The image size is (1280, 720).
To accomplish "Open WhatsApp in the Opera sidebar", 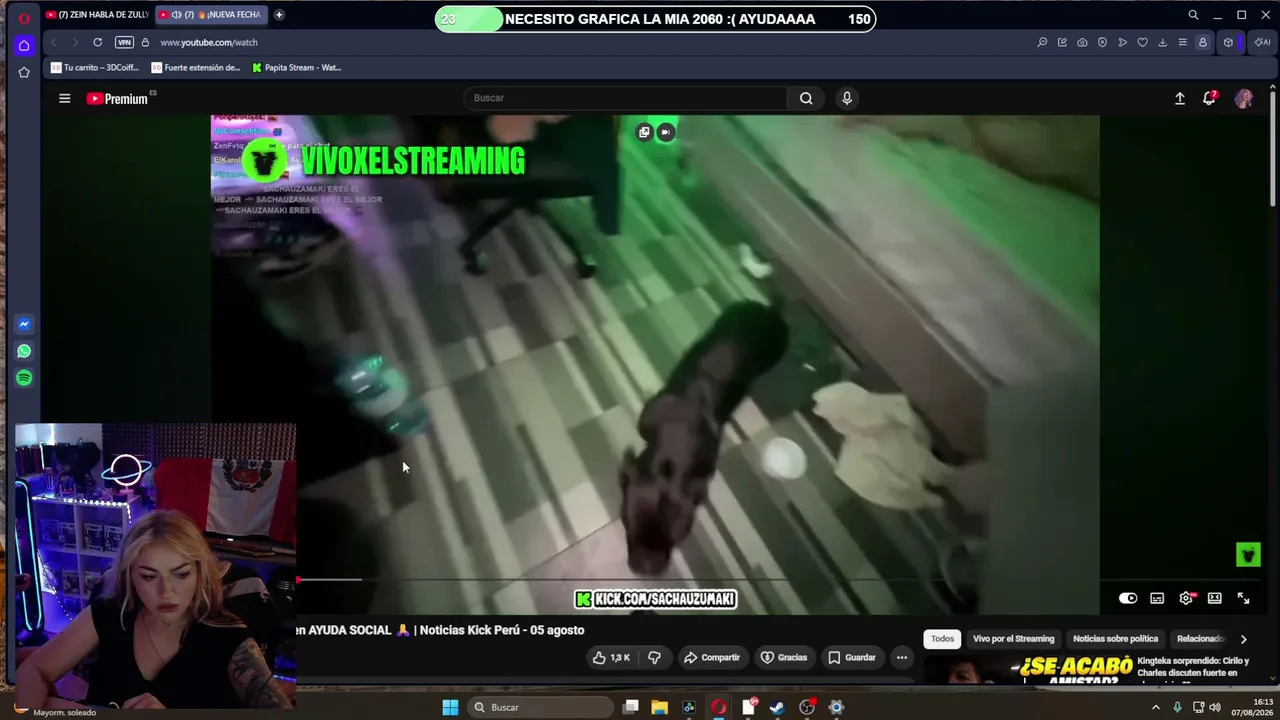I will (24, 351).
